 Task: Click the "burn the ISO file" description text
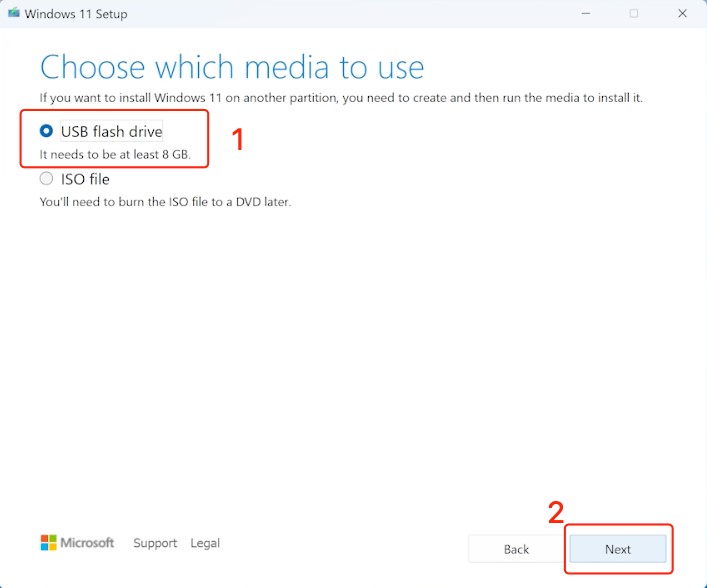coord(165,201)
